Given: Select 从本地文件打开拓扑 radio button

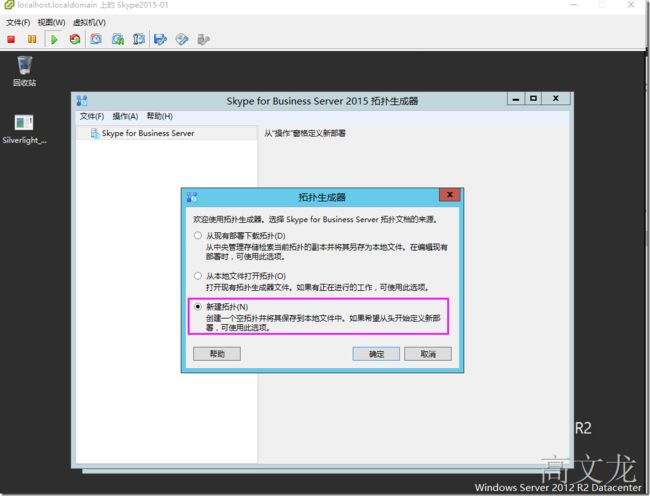Looking at the screenshot, I should coord(198,276).
